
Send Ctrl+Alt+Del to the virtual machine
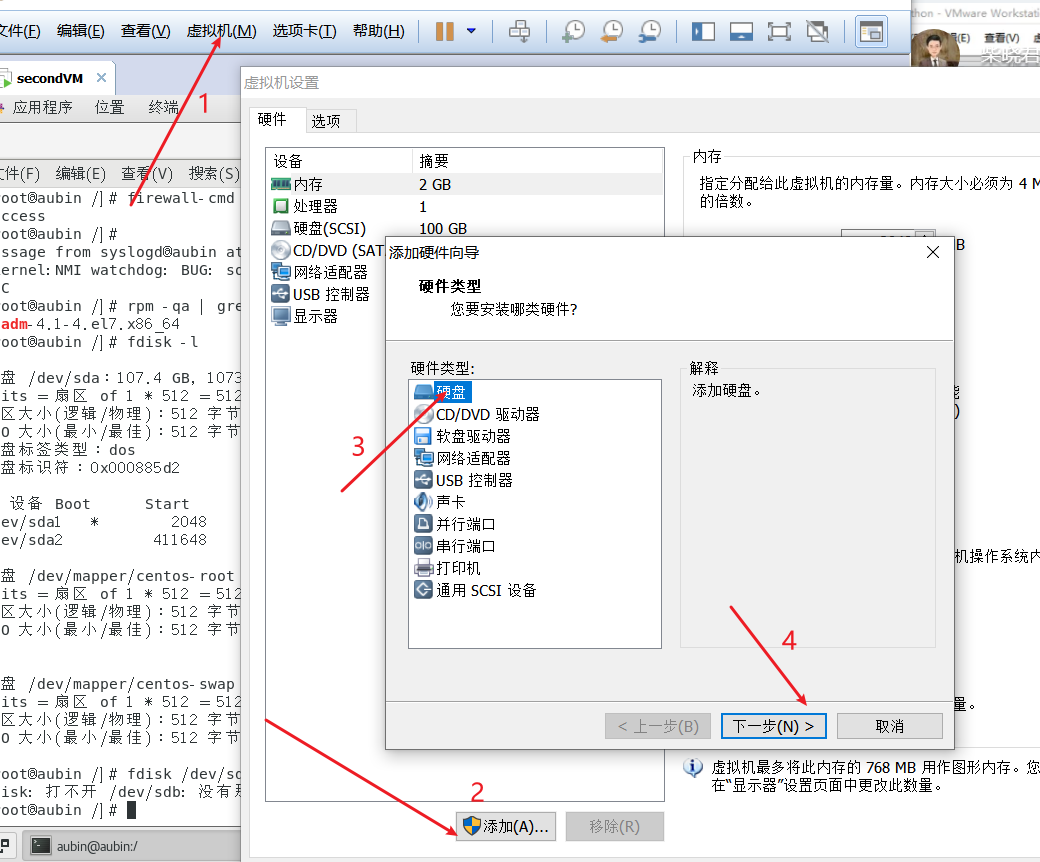pos(520,31)
